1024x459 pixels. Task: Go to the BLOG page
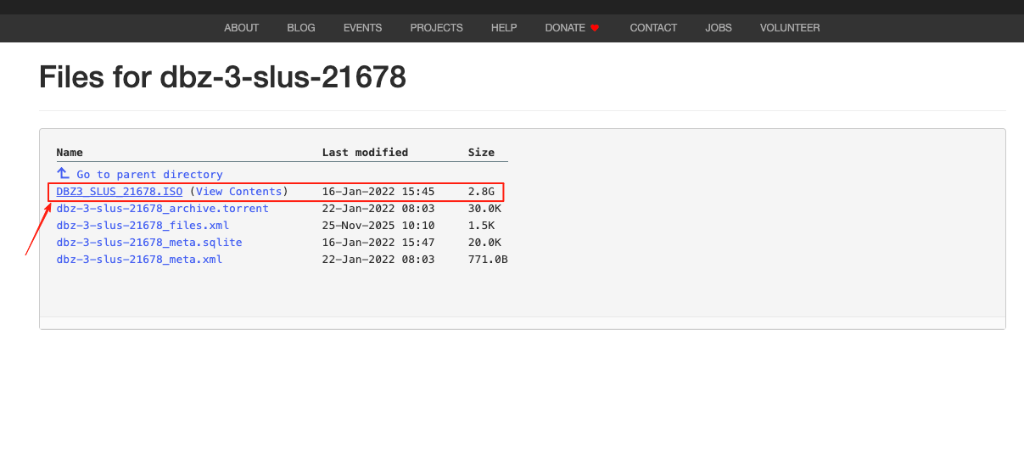click(301, 28)
